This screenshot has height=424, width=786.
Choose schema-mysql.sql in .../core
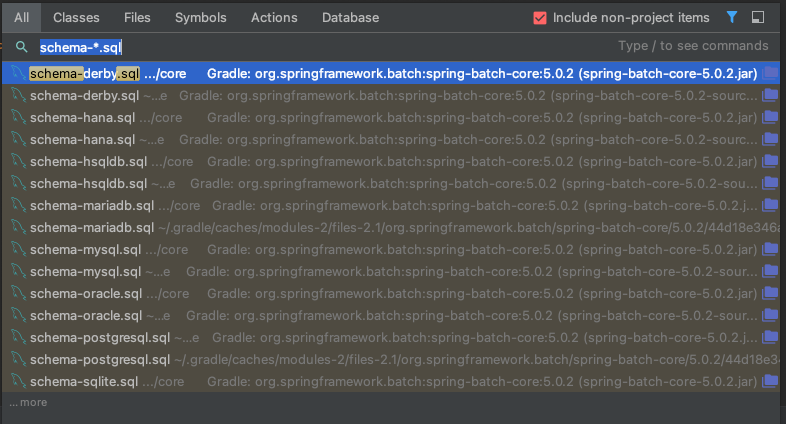391,250
